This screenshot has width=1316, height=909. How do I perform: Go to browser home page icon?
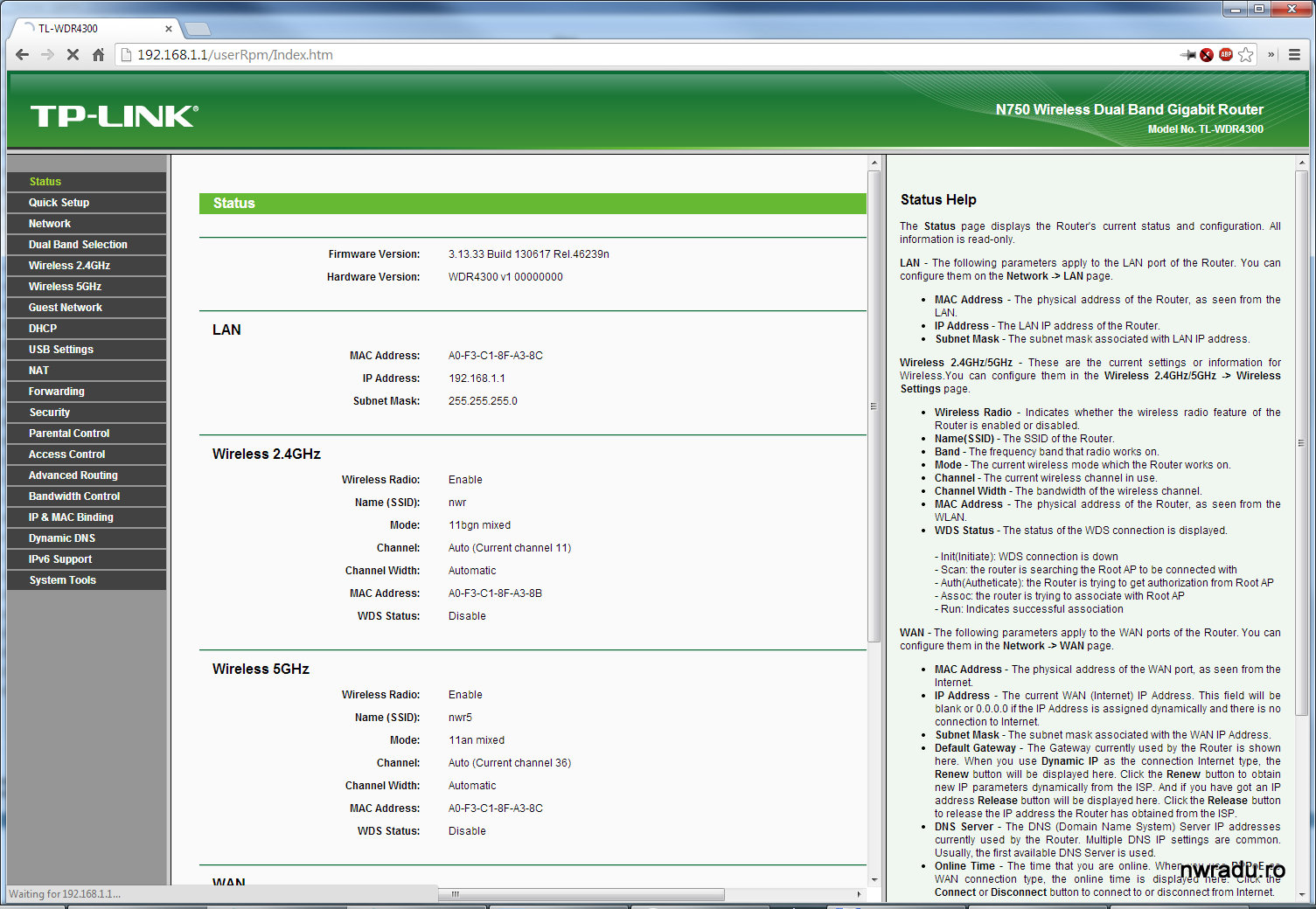98,54
